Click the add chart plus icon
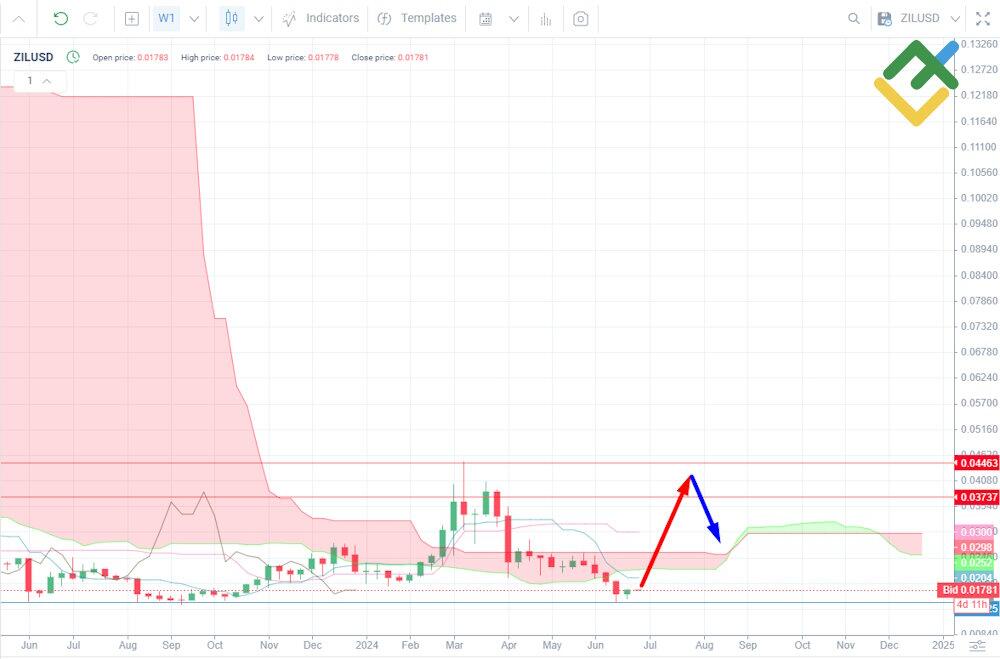Image resolution: width=1000 pixels, height=659 pixels. point(132,18)
